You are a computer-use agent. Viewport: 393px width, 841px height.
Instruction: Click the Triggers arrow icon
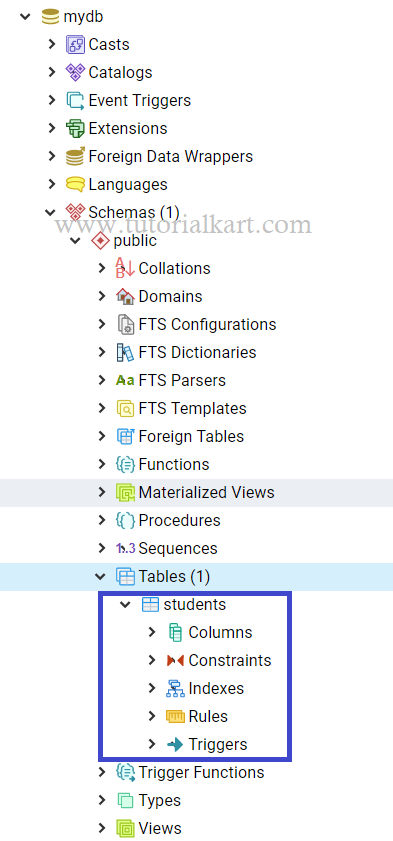tap(175, 744)
